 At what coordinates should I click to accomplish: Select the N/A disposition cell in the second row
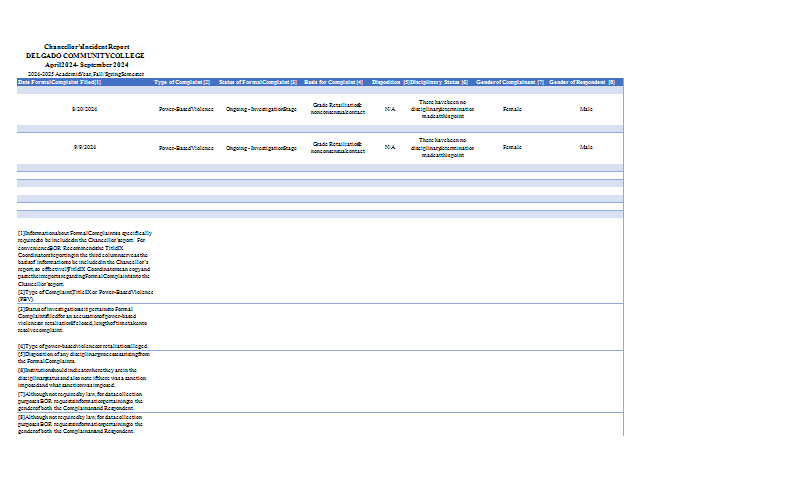[390, 148]
